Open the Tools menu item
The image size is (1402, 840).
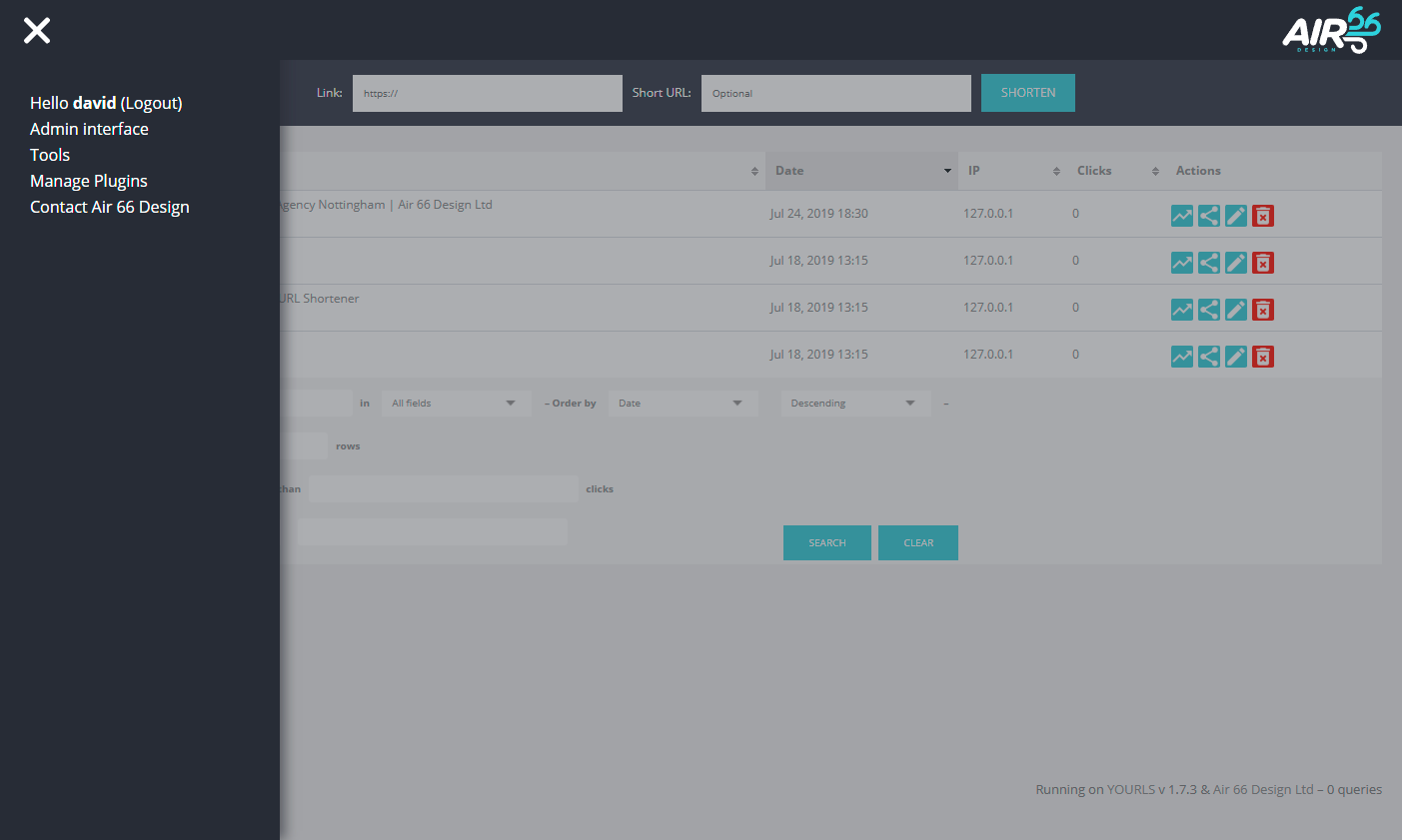50,155
